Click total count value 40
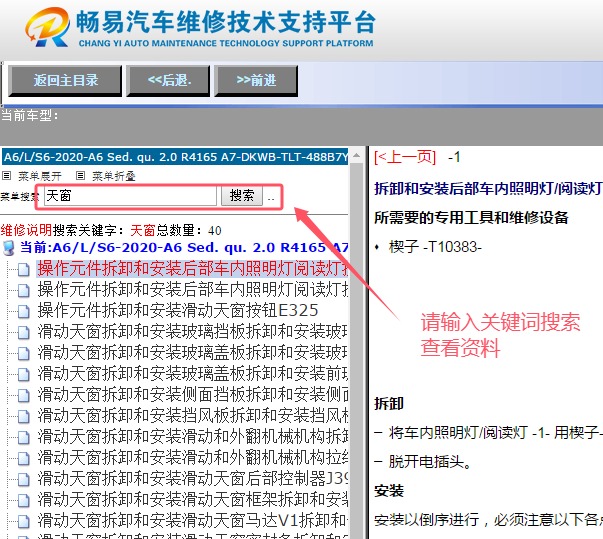 pos(215,230)
